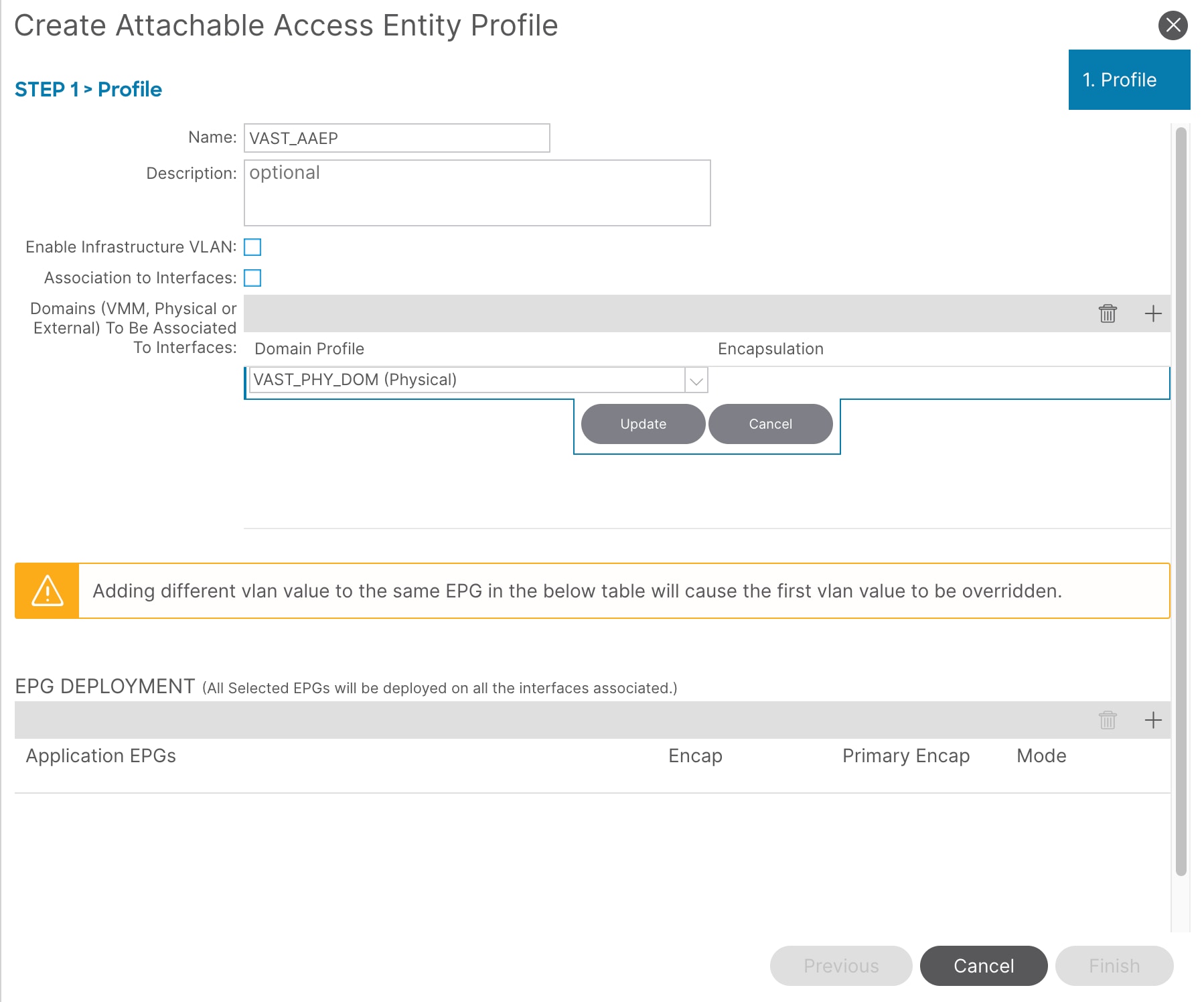
Task: Click the VAST_PHY_DOM domain profile combo box
Action: pos(466,380)
